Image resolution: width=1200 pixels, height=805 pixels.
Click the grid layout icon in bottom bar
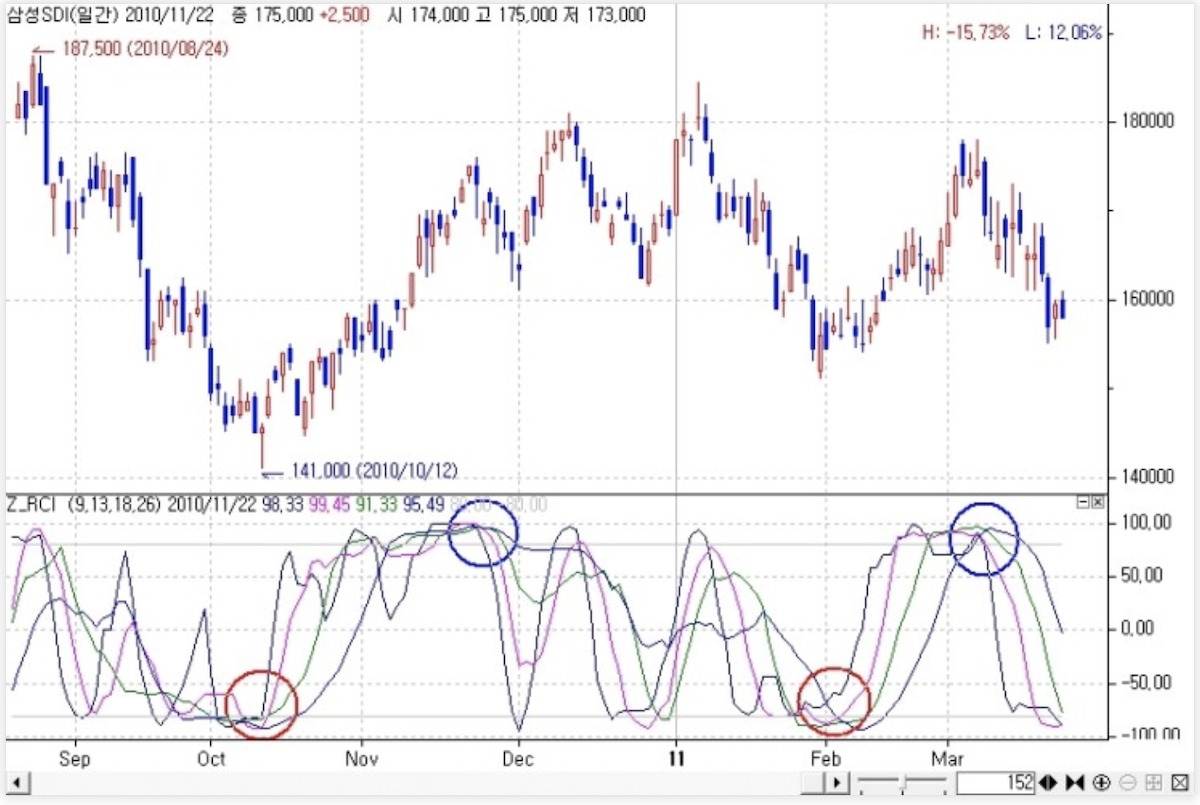pyautogui.click(x=1153, y=782)
